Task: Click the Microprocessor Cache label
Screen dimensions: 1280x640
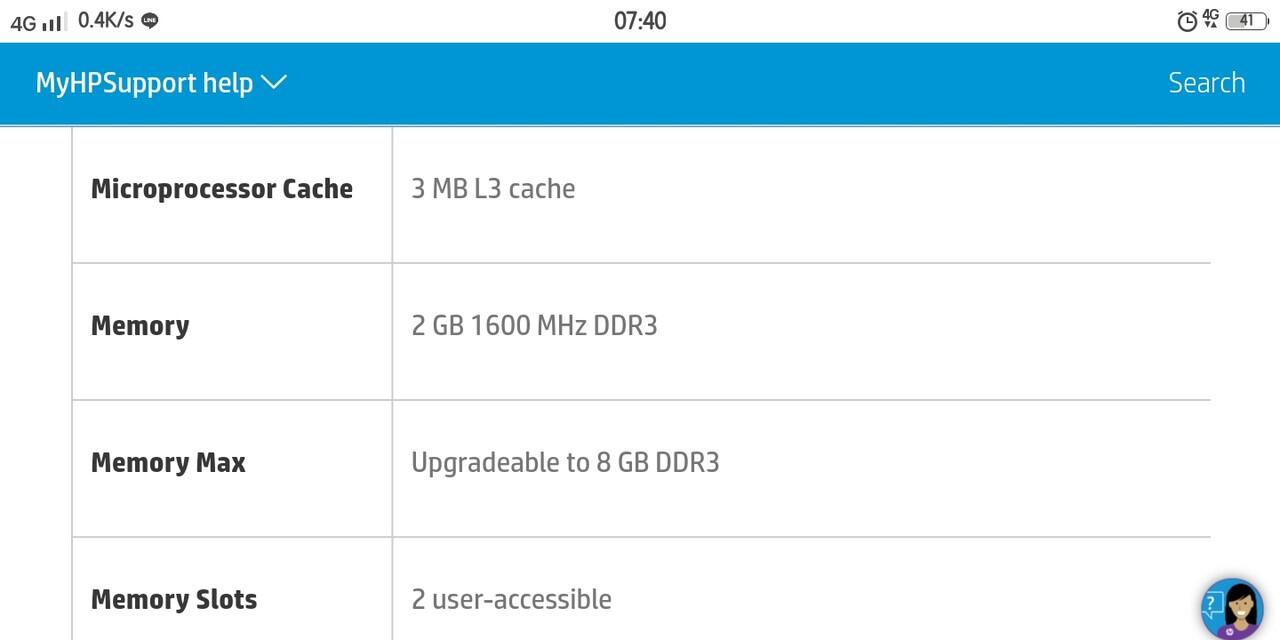Action: point(222,188)
